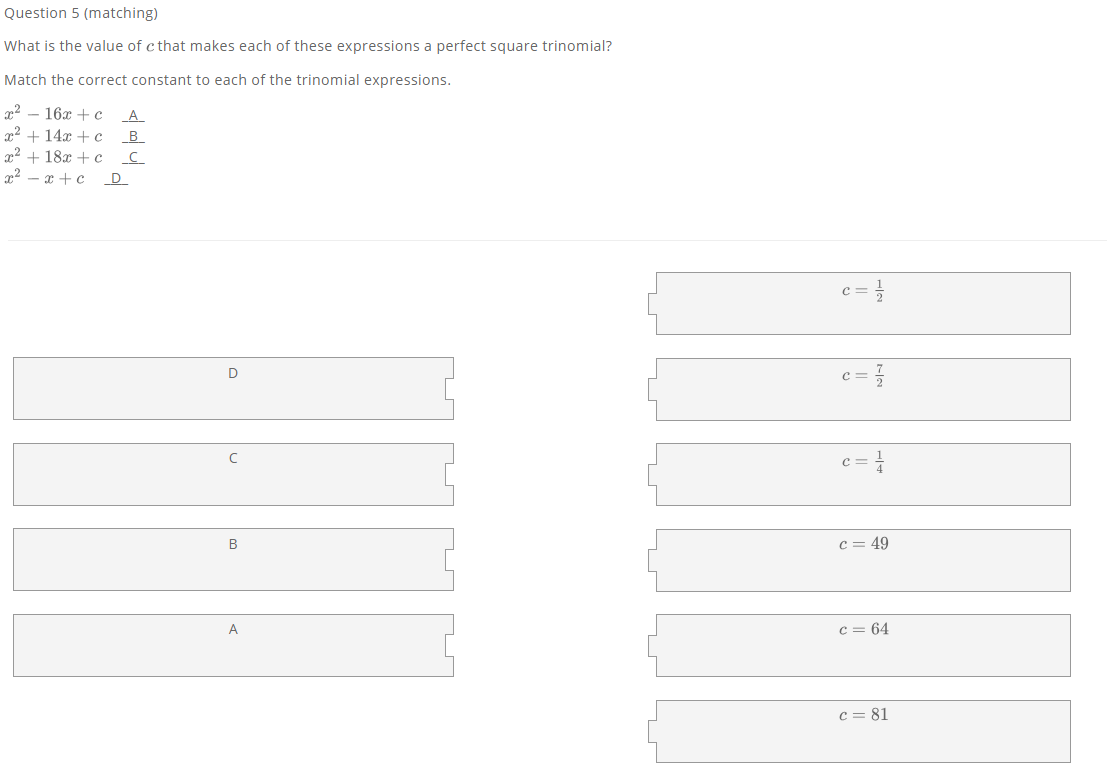Select the c = 7/2 answer tile

862,388
